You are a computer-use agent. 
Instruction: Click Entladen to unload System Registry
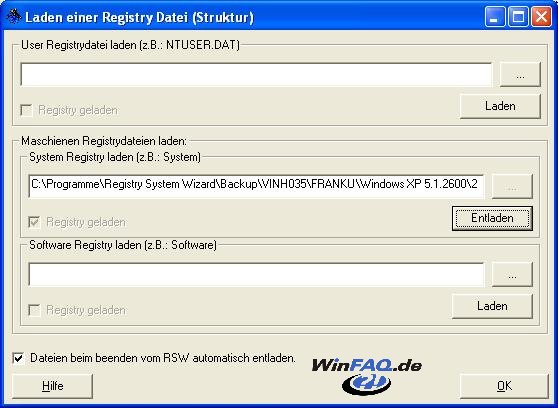point(492,218)
